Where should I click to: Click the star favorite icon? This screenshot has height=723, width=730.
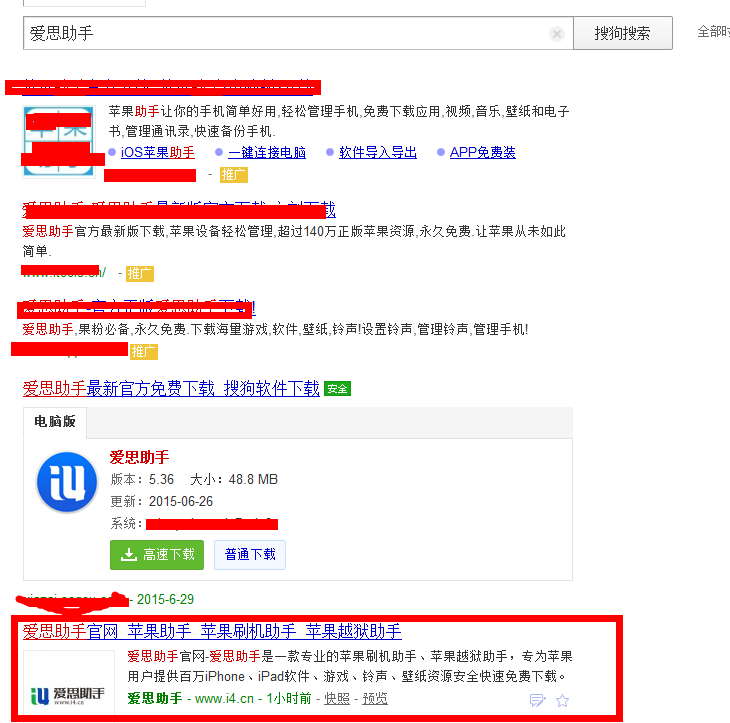click(x=562, y=700)
